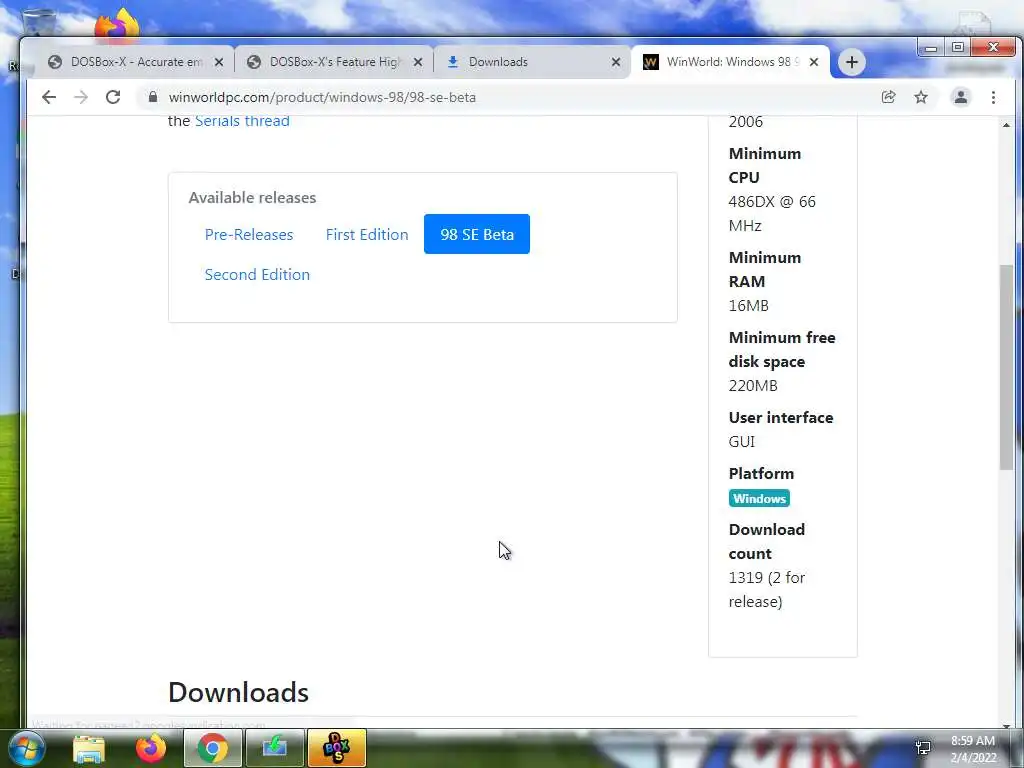Viewport: 1024px width, 768px height.
Task: Click the 98 SE Beta button
Action: coord(477,234)
